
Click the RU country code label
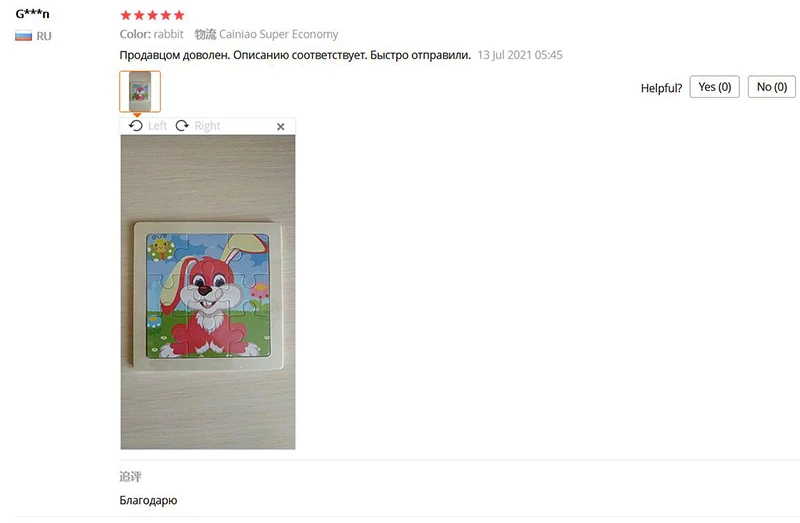tap(44, 36)
